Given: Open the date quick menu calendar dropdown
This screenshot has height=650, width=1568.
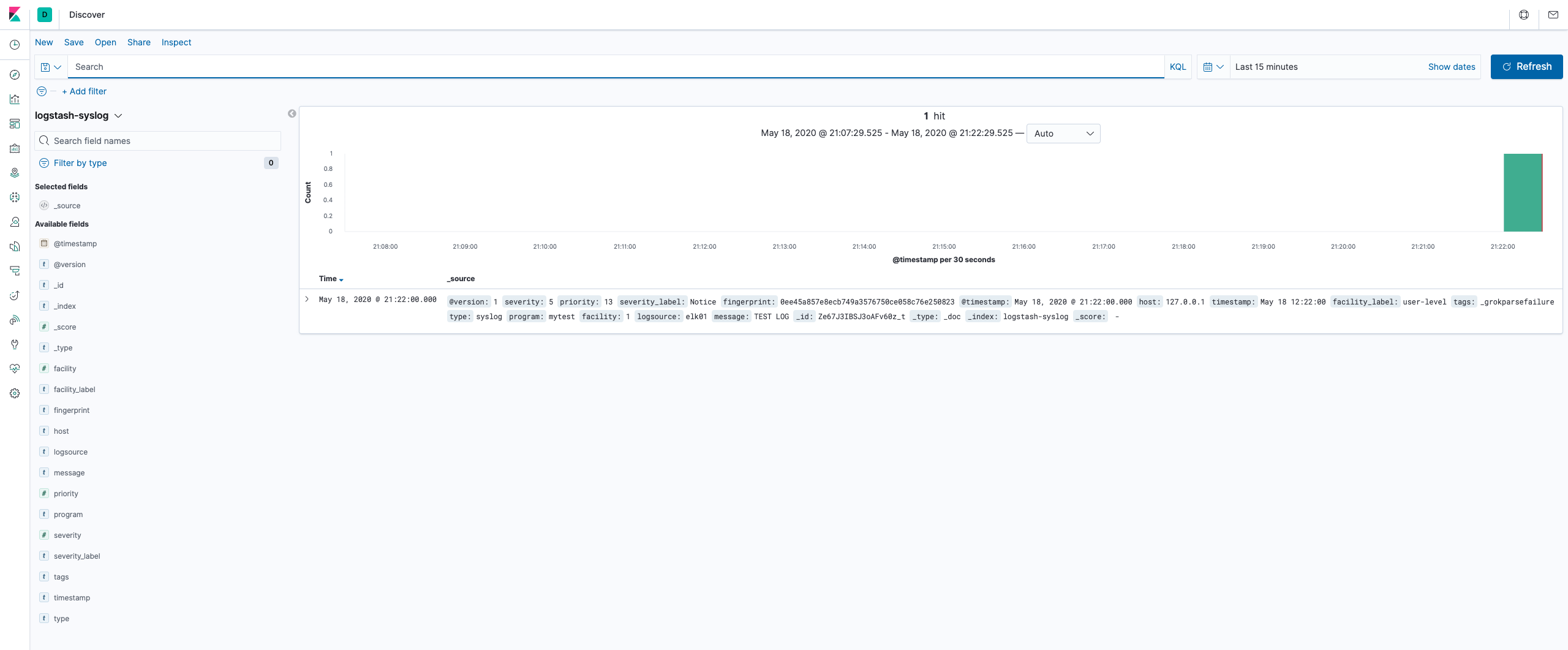Looking at the screenshot, I should point(1213,67).
